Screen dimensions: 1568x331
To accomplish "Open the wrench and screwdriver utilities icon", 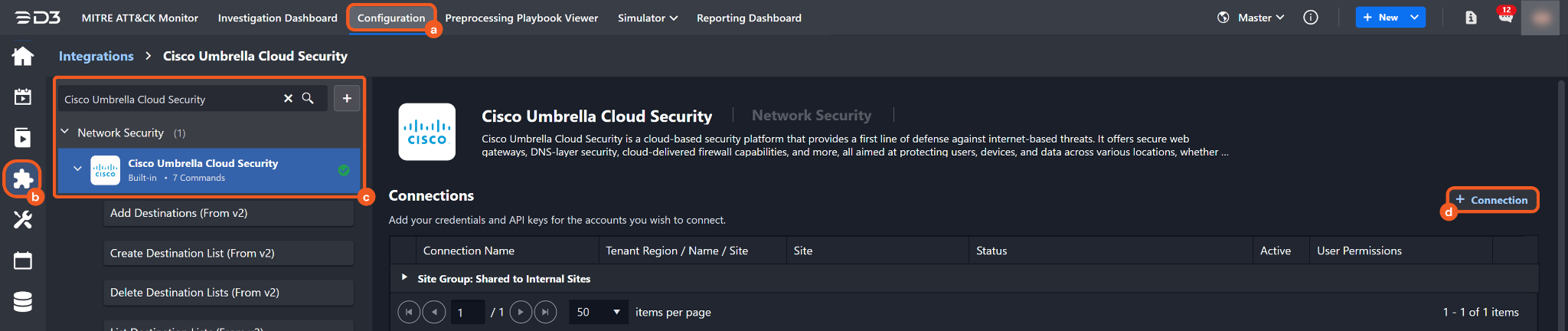I will pos(23,220).
